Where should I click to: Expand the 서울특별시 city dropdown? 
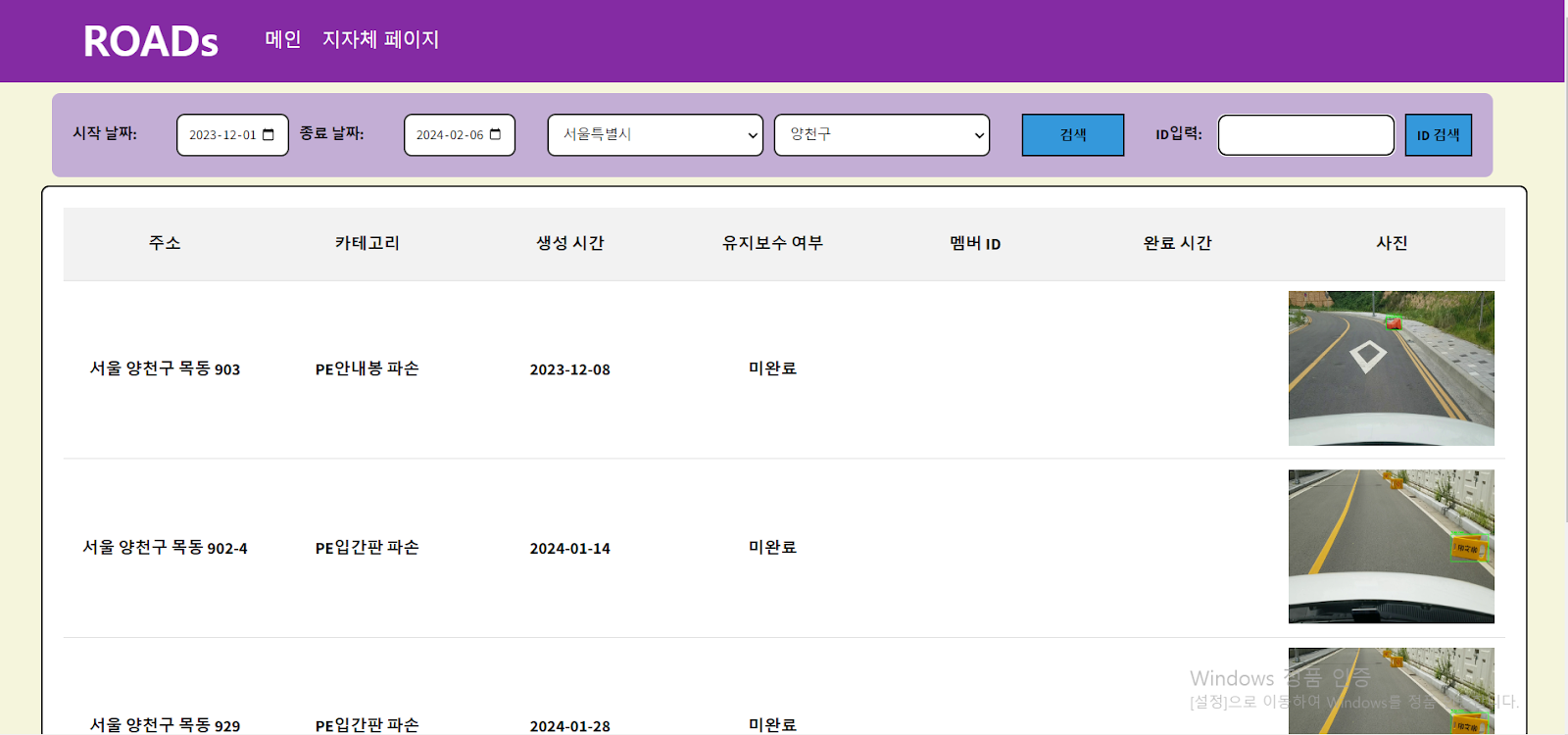point(656,135)
